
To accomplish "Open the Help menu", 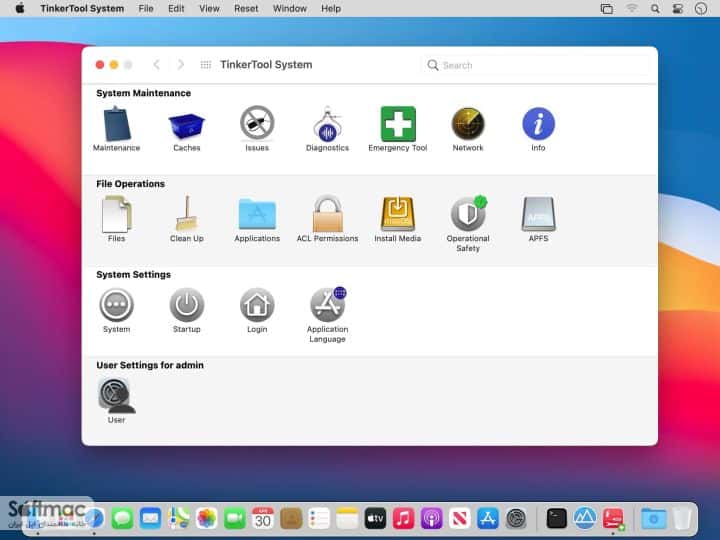I will click(331, 8).
